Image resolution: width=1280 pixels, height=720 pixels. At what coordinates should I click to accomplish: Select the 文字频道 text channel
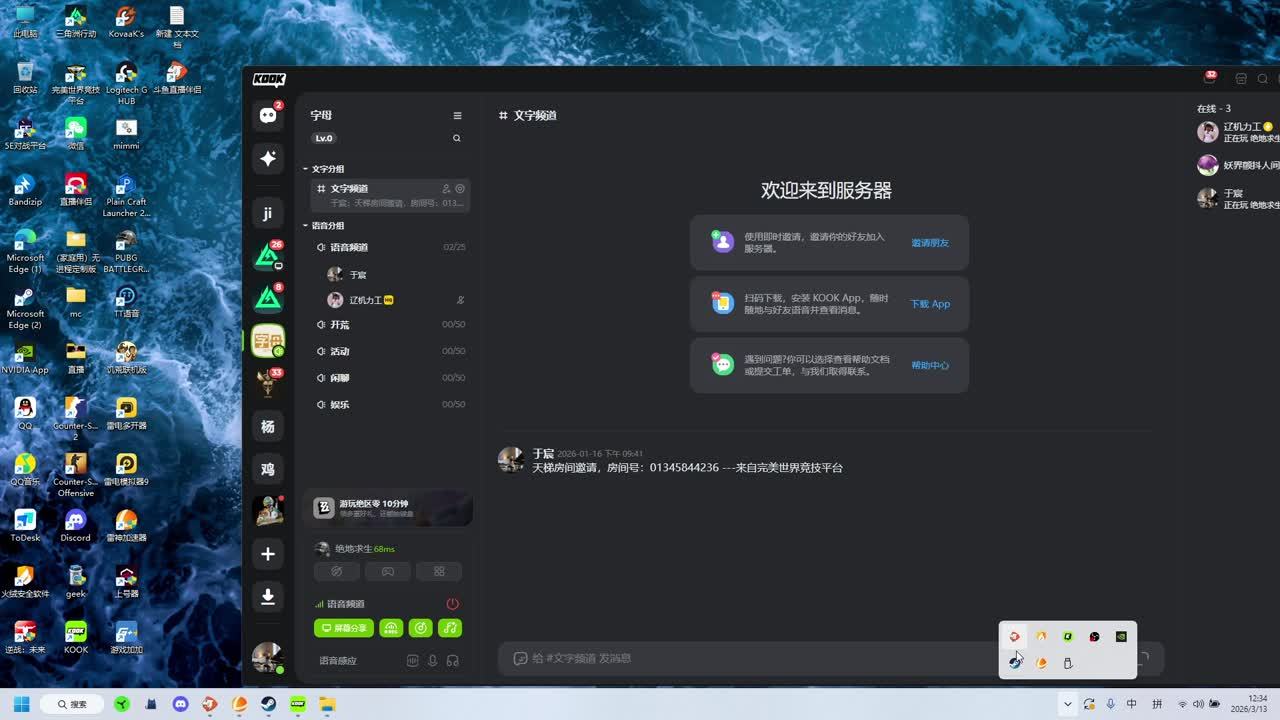coord(370,189)
